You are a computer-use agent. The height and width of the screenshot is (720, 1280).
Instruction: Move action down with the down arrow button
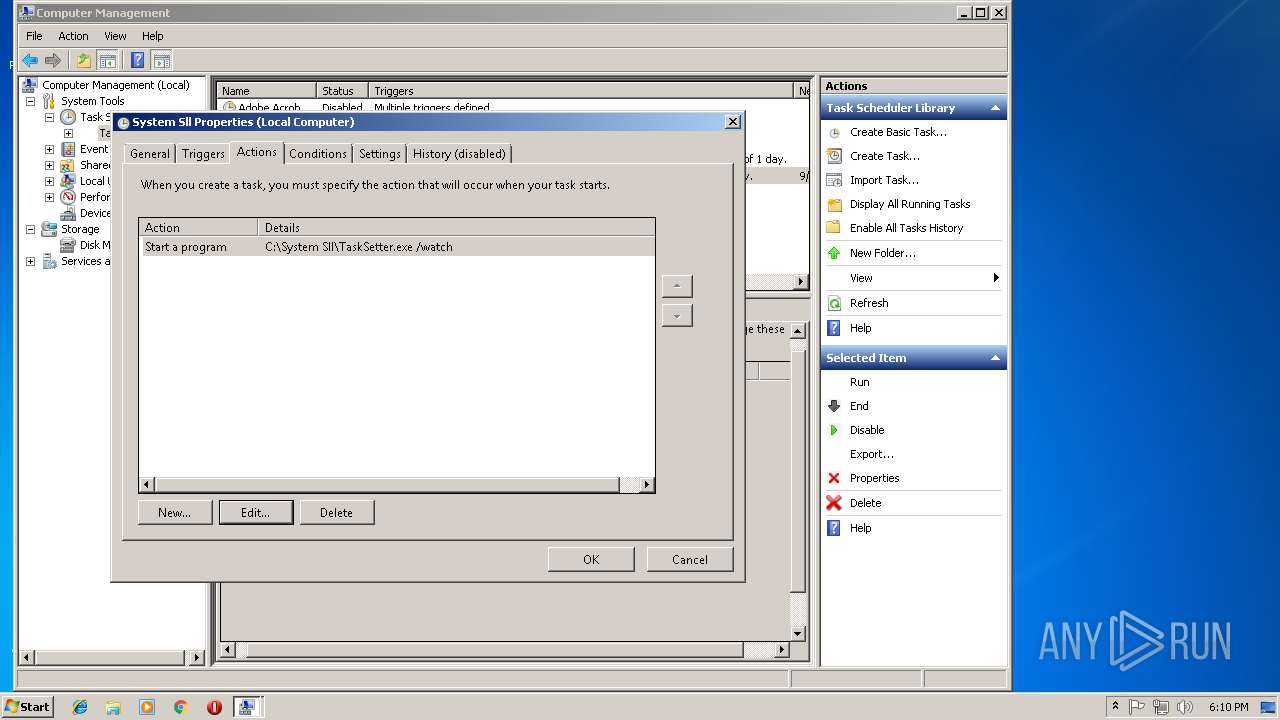677,315
